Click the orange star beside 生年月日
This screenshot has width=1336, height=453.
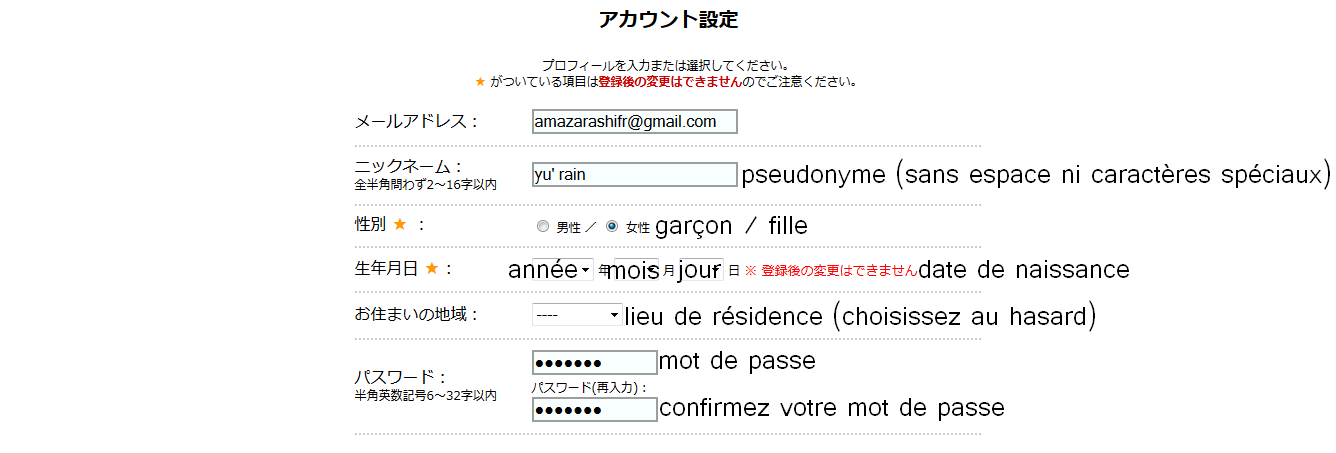click(432, 268)
